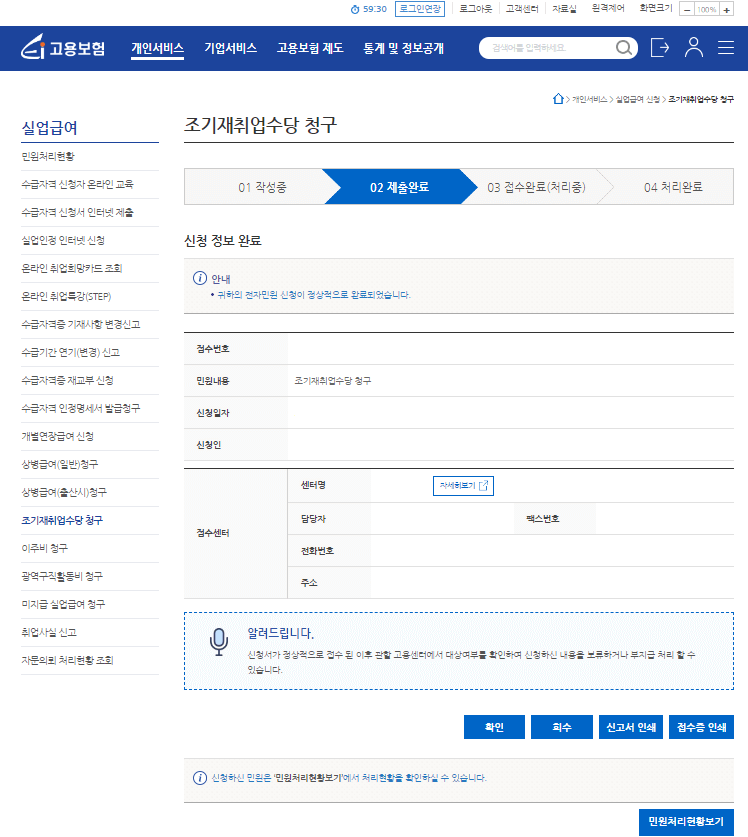Select 실업인정 인터넷 신청 in sidebar
Screen dimensions: 748x837
63,241
